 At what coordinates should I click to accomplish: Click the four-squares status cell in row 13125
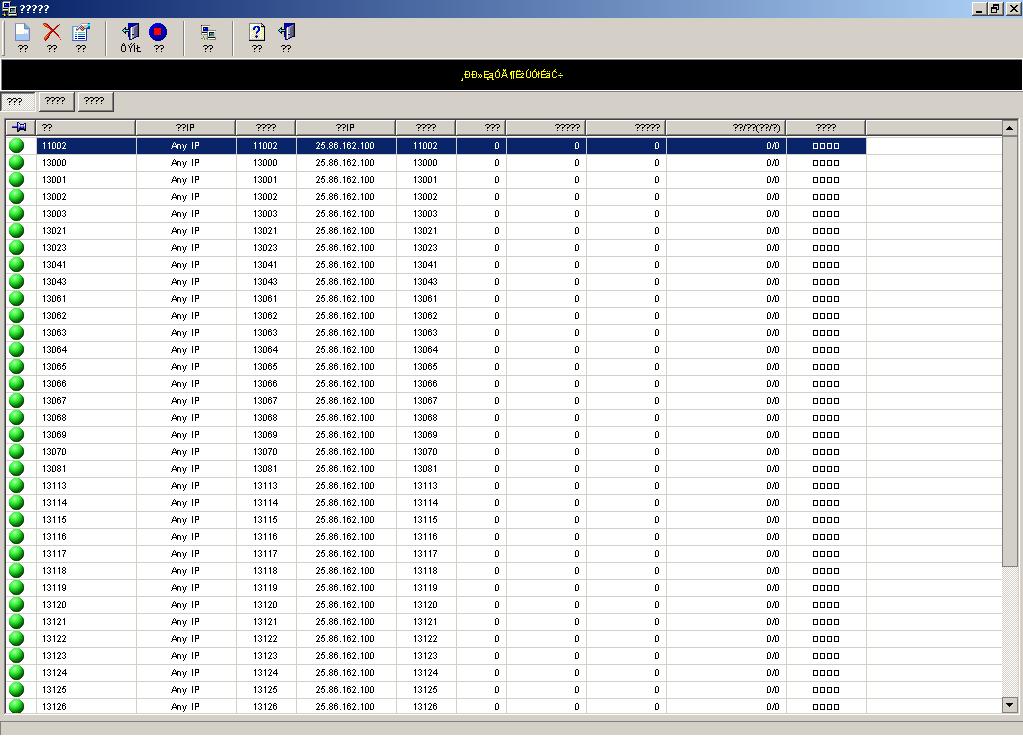825,689
